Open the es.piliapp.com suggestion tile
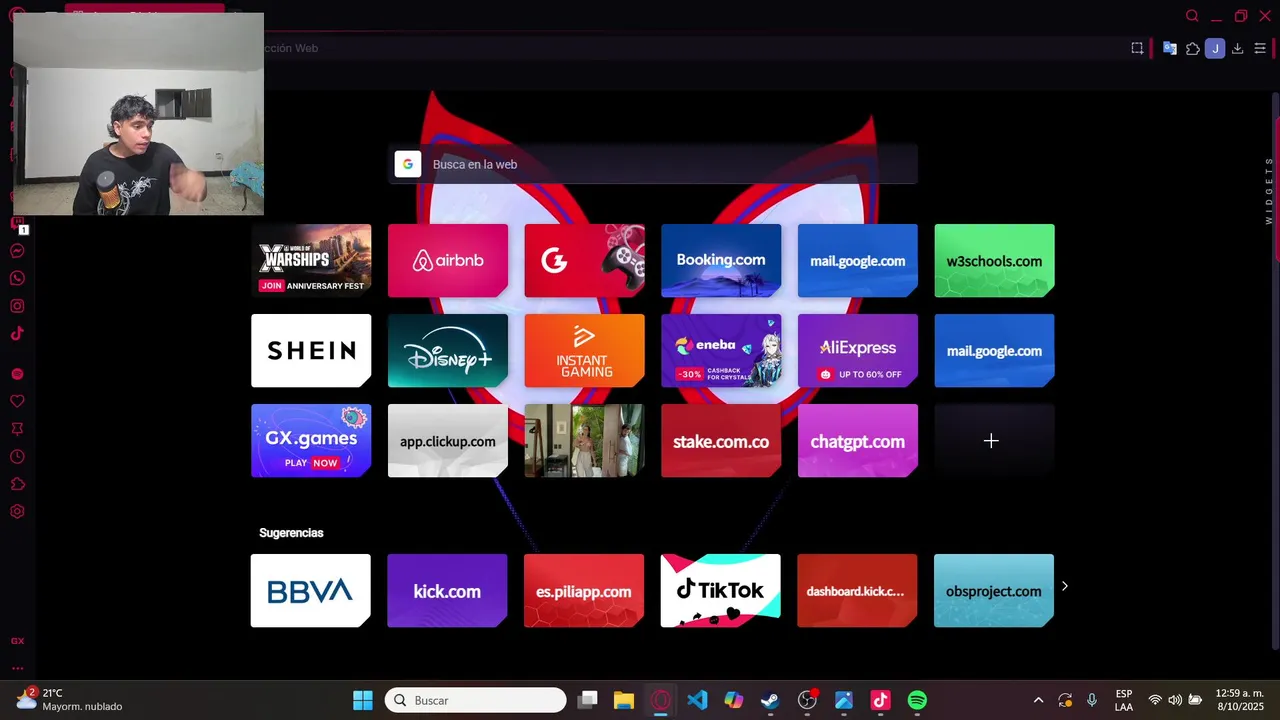The width and height of the screenshot is (1280, 720). point(584,590)
